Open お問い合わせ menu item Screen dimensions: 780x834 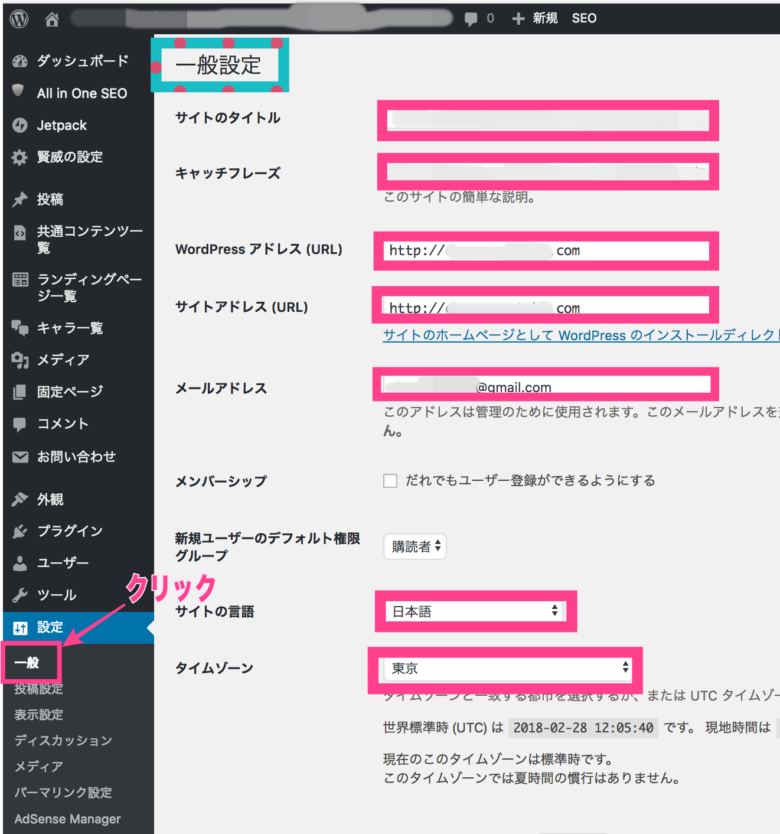[76, 456]
